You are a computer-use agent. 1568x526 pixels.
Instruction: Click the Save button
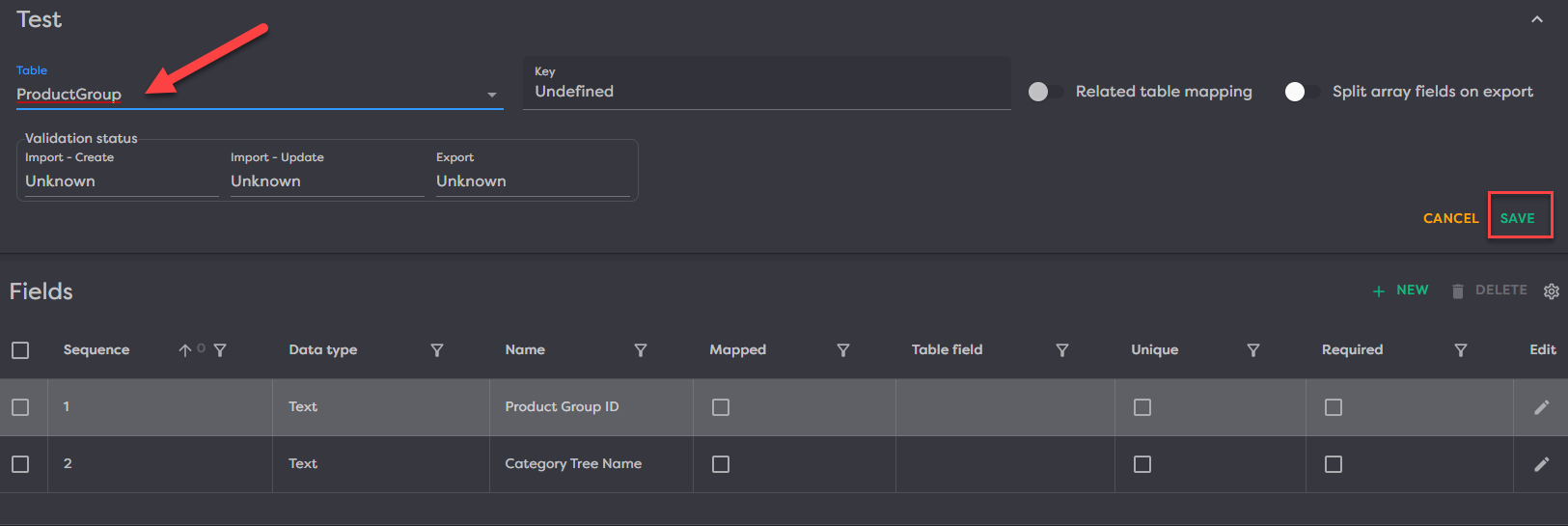[x=1517, y=218]
